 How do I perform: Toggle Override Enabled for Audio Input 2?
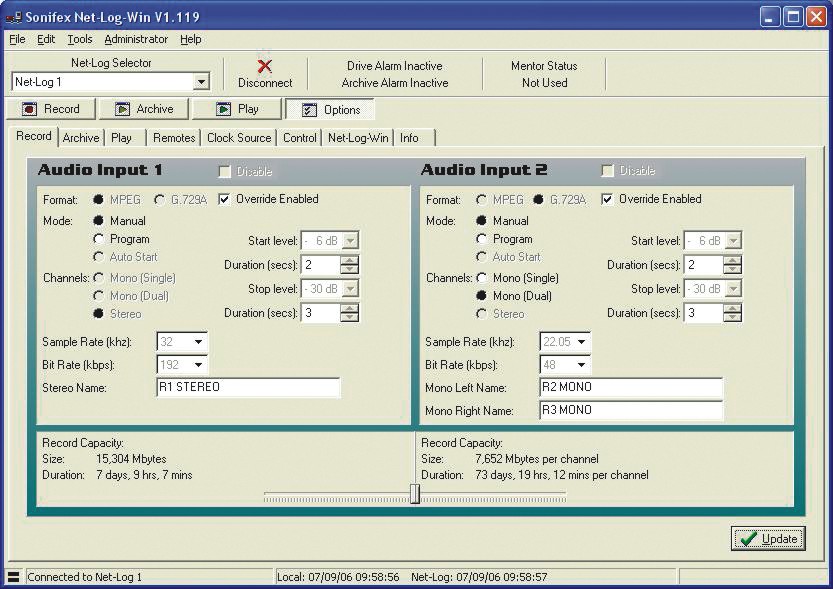[x=607, y=199]
